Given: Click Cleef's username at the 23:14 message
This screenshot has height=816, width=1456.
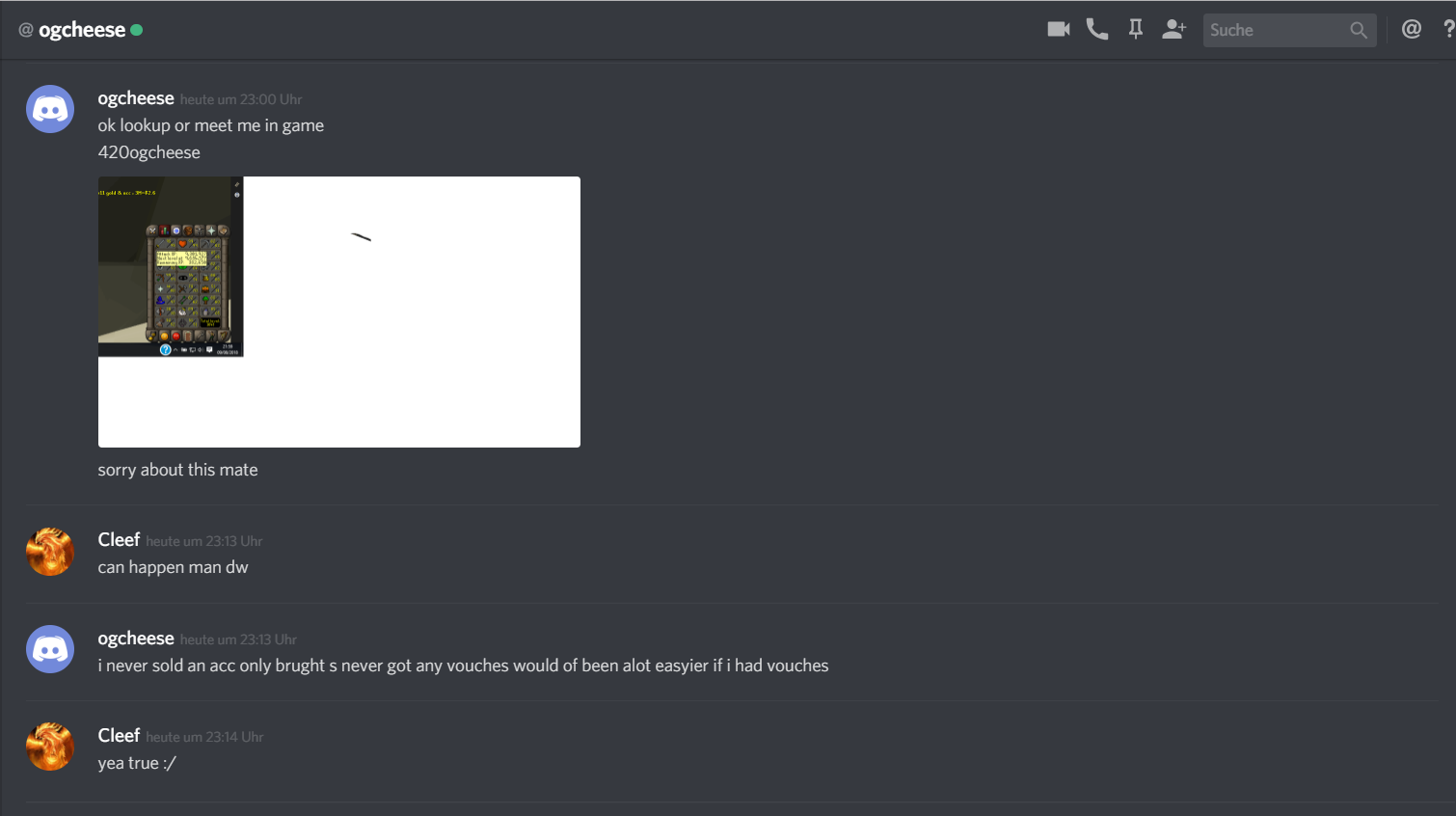Looking at the screenshot, I should click(119, 736).
